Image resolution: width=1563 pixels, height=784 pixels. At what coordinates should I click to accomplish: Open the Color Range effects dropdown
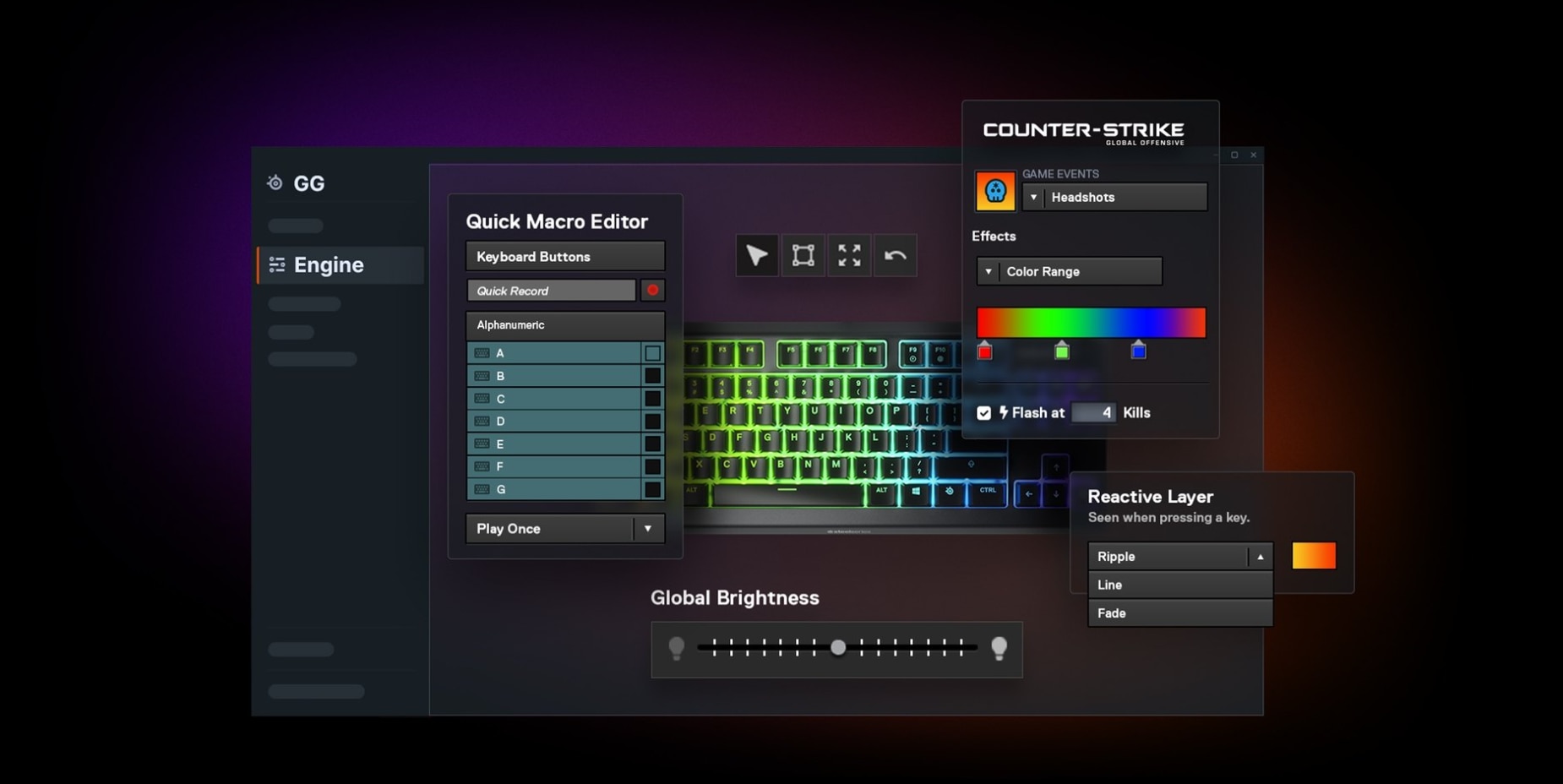1070,271
